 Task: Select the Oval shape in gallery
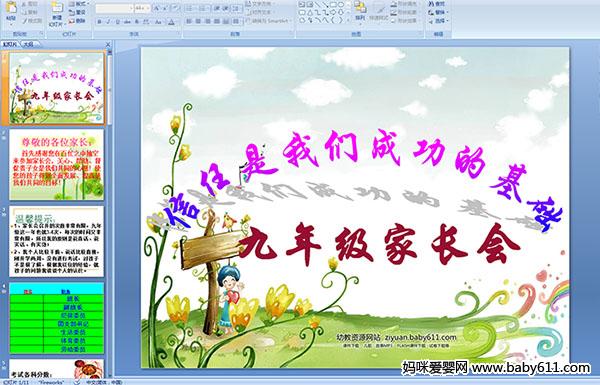pos(341,4)
